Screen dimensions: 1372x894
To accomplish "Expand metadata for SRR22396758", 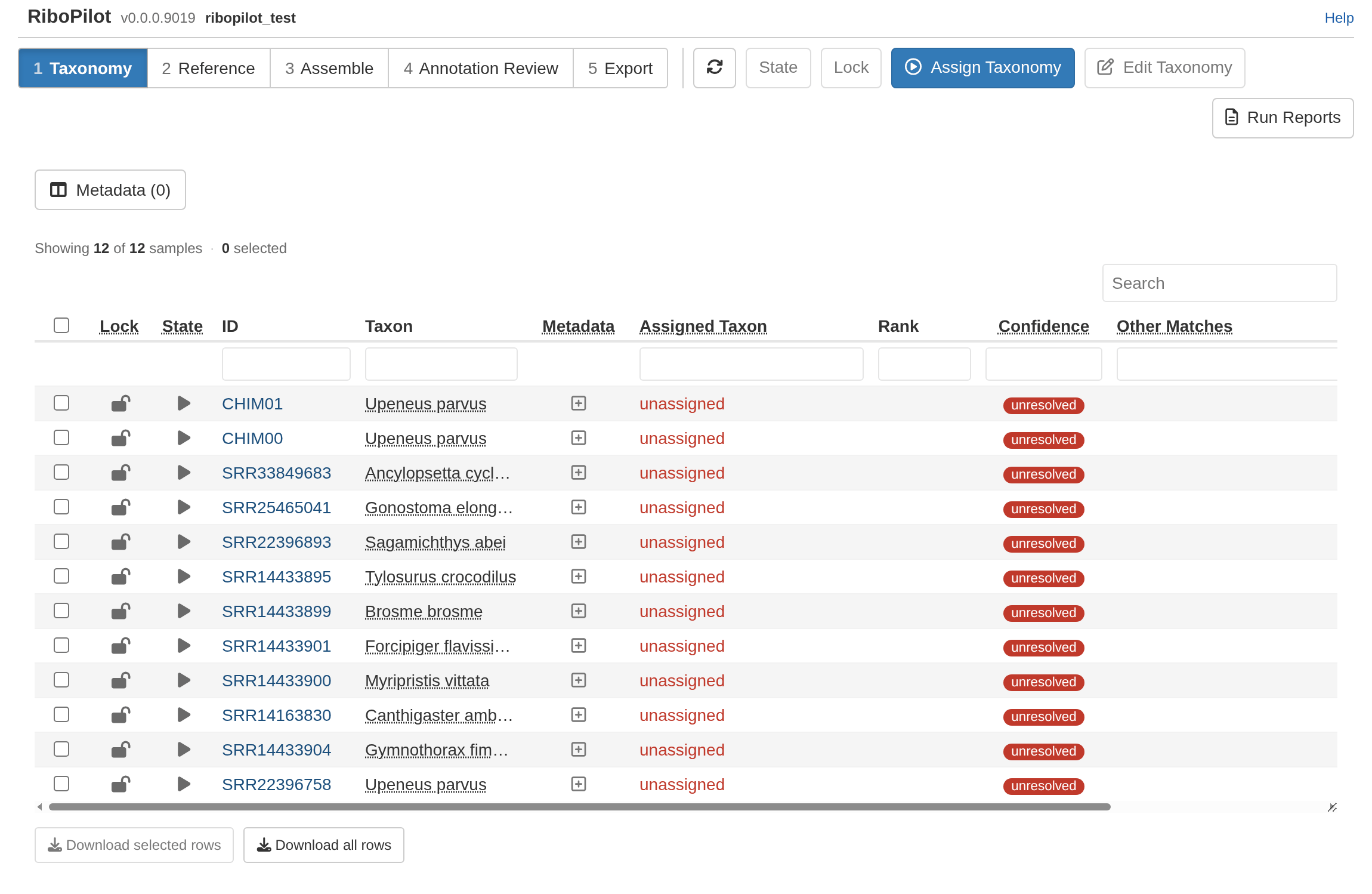I will [x=579, y=784].
